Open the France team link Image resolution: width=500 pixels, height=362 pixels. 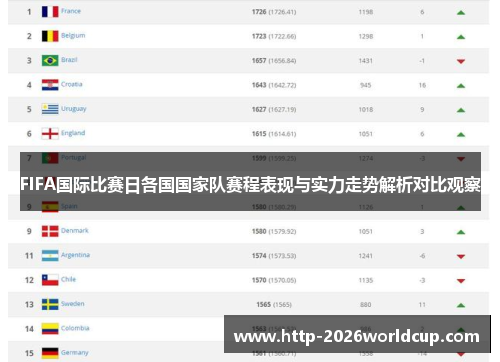[x=71, y=11]
